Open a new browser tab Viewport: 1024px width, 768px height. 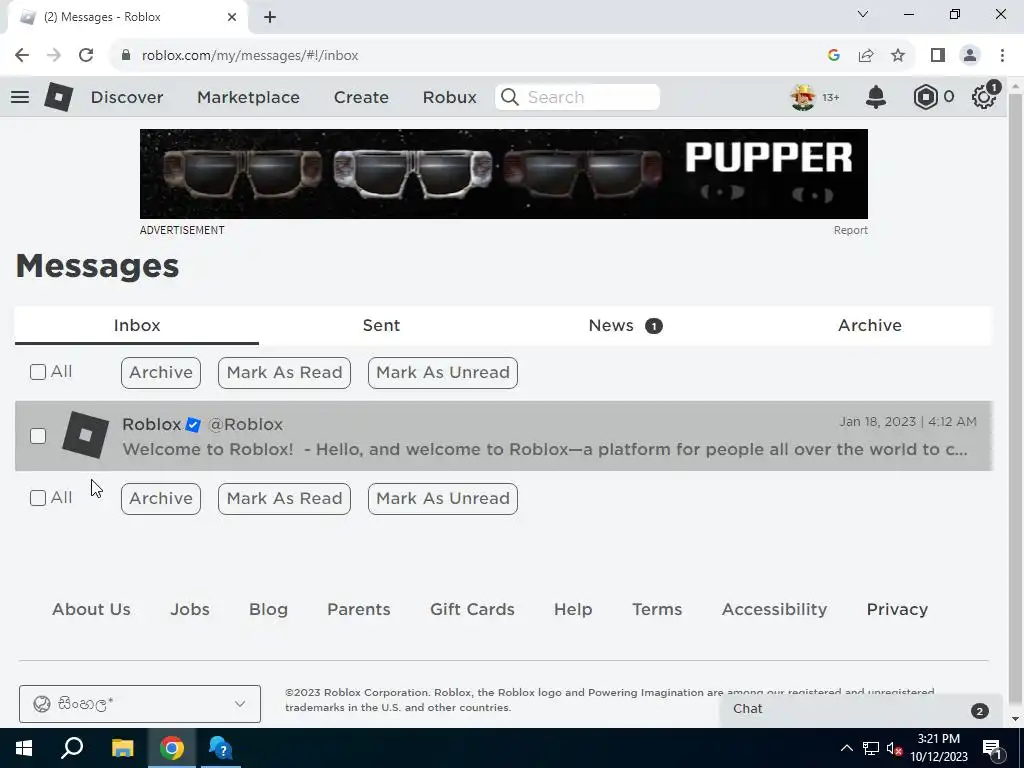click(x=270, y=17)
